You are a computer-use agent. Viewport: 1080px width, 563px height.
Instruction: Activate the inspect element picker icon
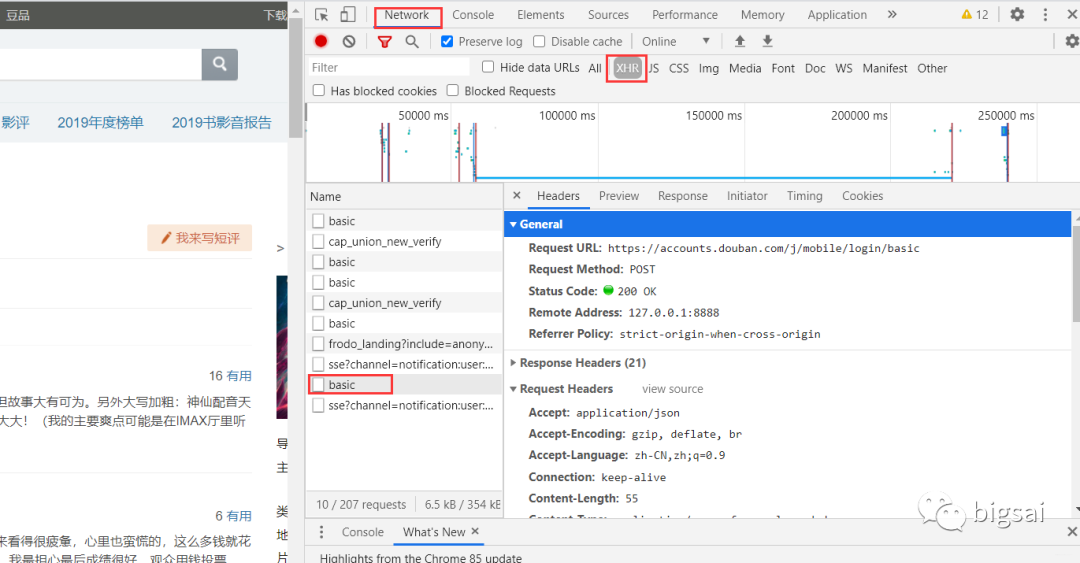coord(321,14)
